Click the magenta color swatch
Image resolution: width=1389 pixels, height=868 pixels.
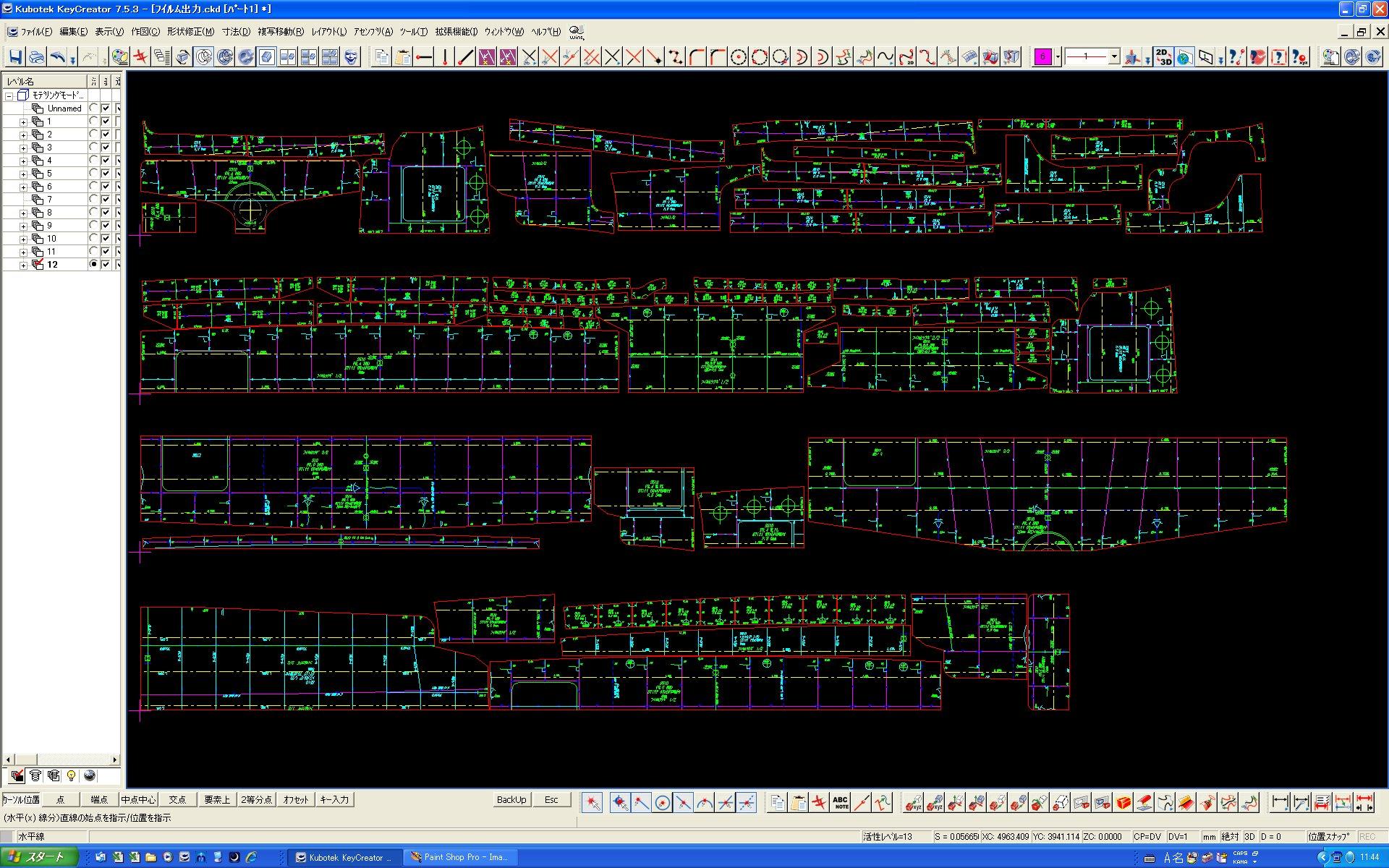pos(1042,56)
